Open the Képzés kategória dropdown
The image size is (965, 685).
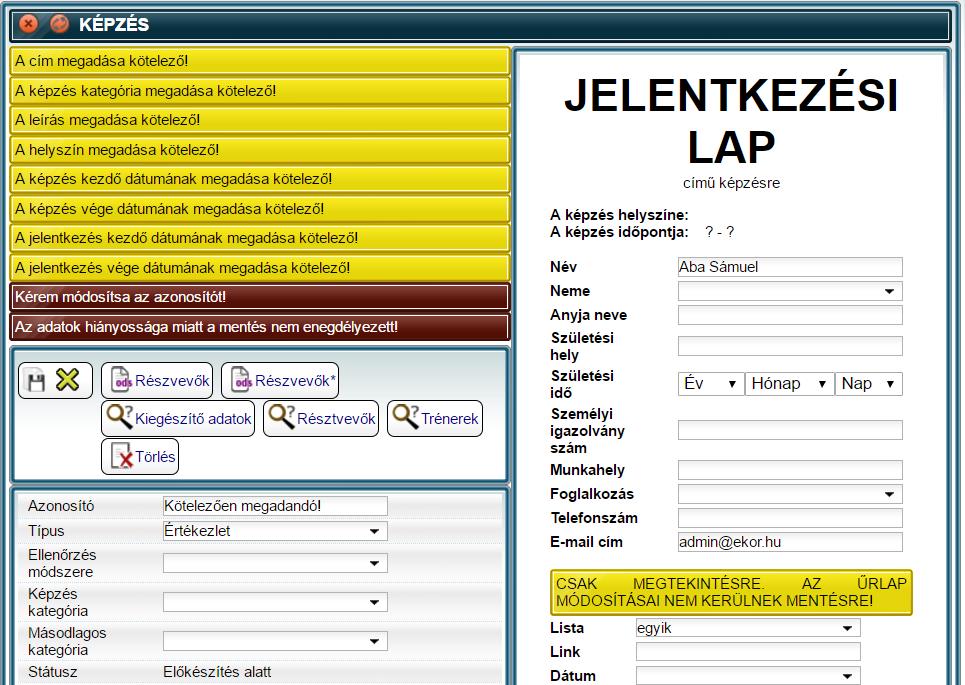click(x=275, y=602)
